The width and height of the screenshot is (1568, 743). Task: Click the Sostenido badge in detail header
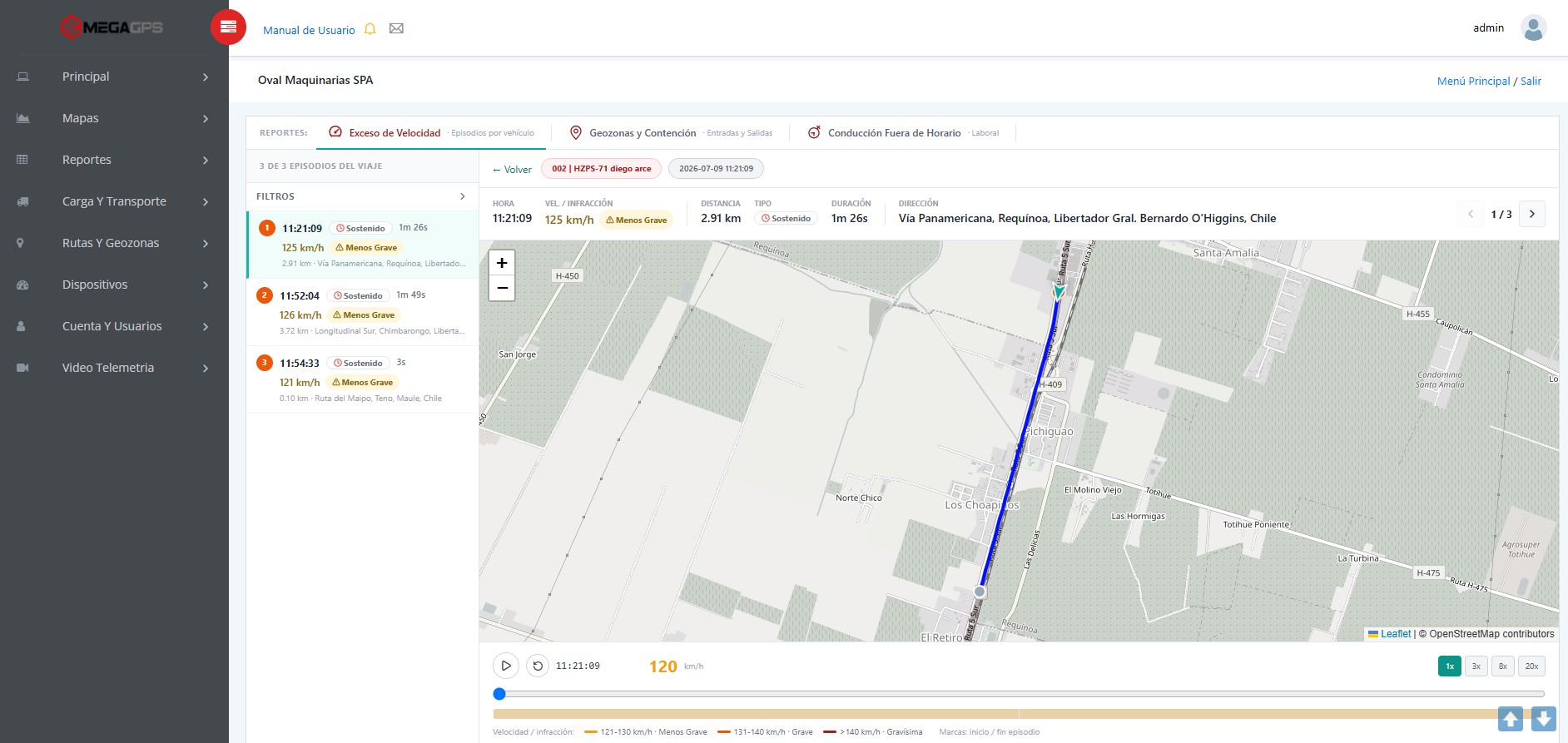click(x=786, y=218)
